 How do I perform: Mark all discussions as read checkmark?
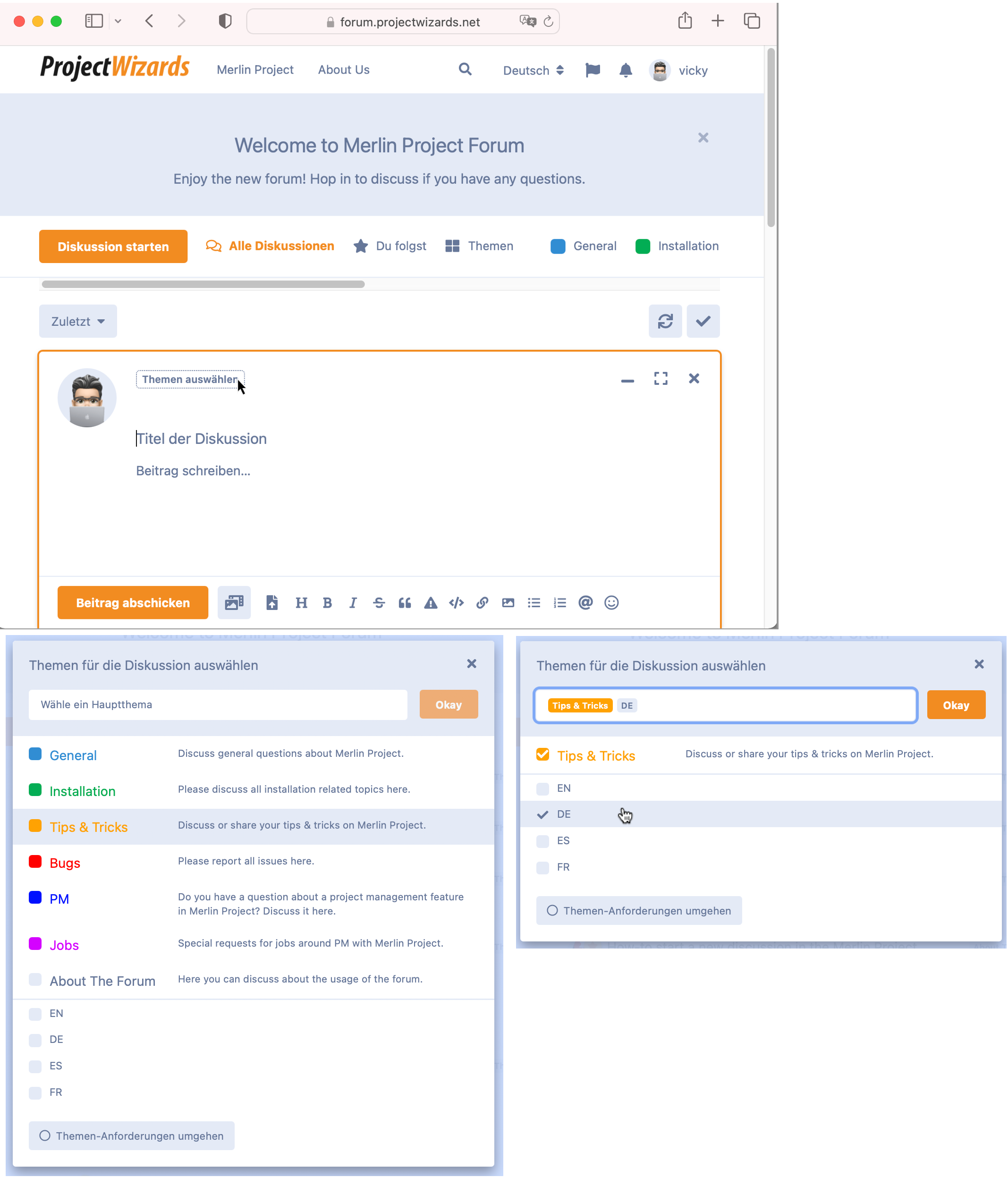(703, 321)
